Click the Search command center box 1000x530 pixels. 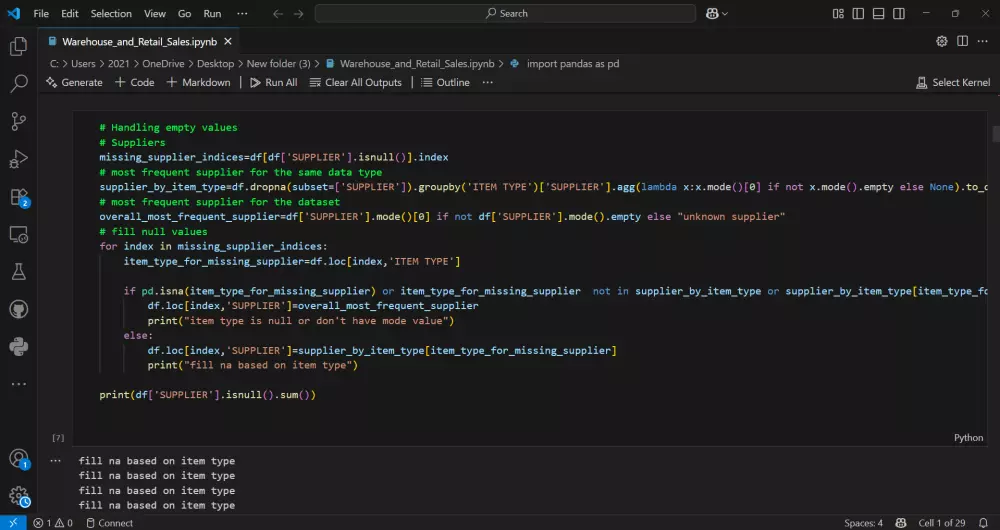(505, 13)
